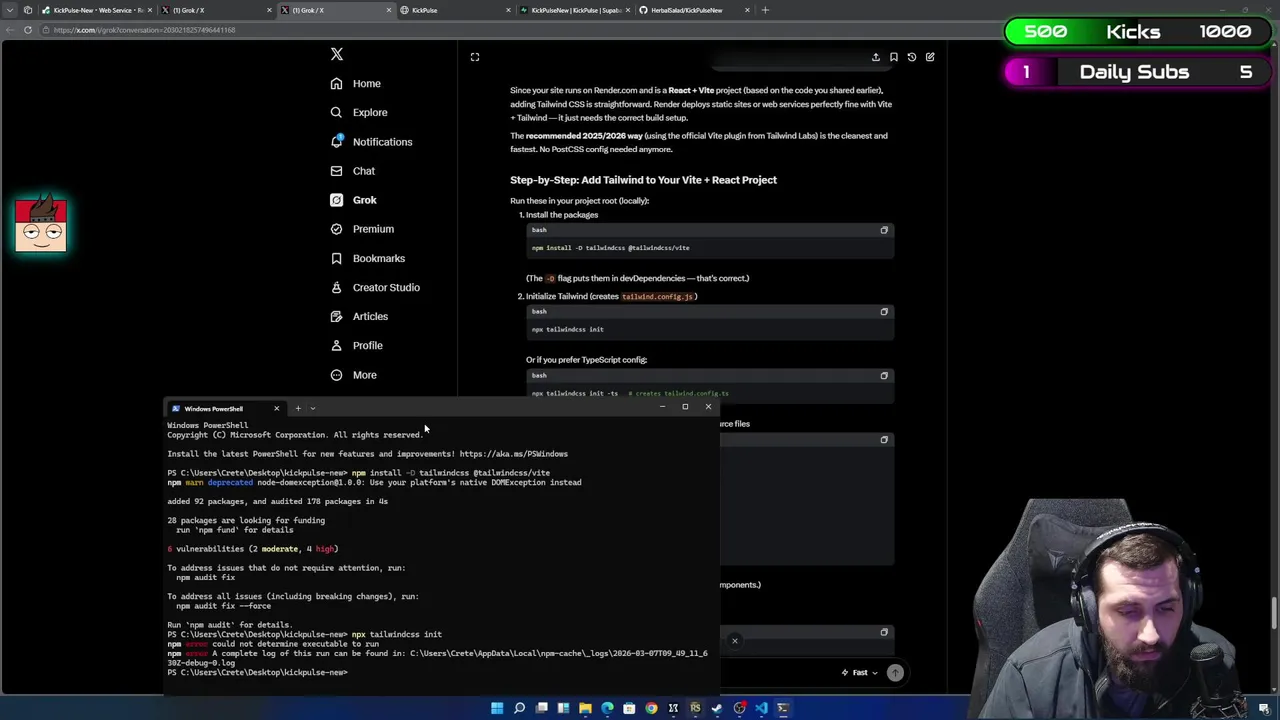The image size is (1280, 720).
Task: Switch to the KickPulseNew Supabase tab
Action: pyautogui.click(x=575, y=10)
